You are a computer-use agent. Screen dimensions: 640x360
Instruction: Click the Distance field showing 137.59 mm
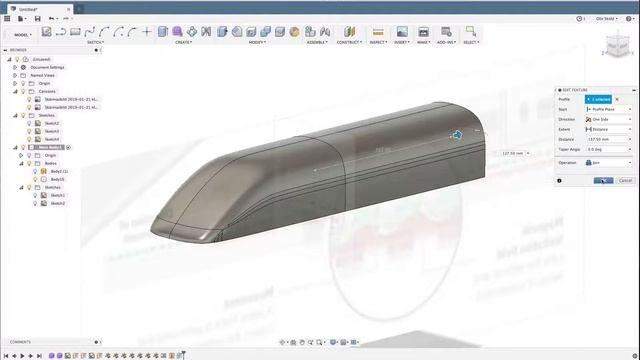609,140
